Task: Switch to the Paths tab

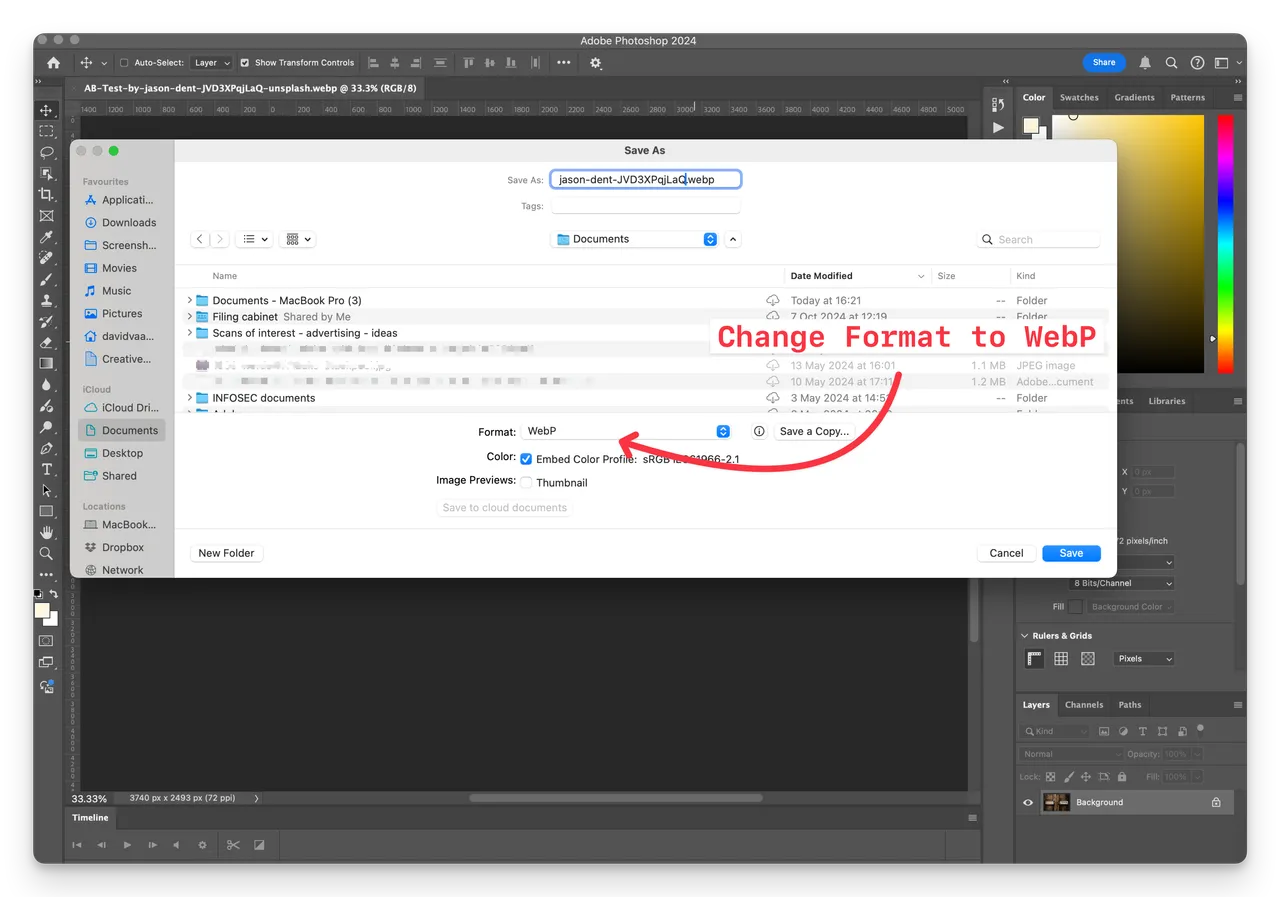Action: click(x=1130, y=705)
